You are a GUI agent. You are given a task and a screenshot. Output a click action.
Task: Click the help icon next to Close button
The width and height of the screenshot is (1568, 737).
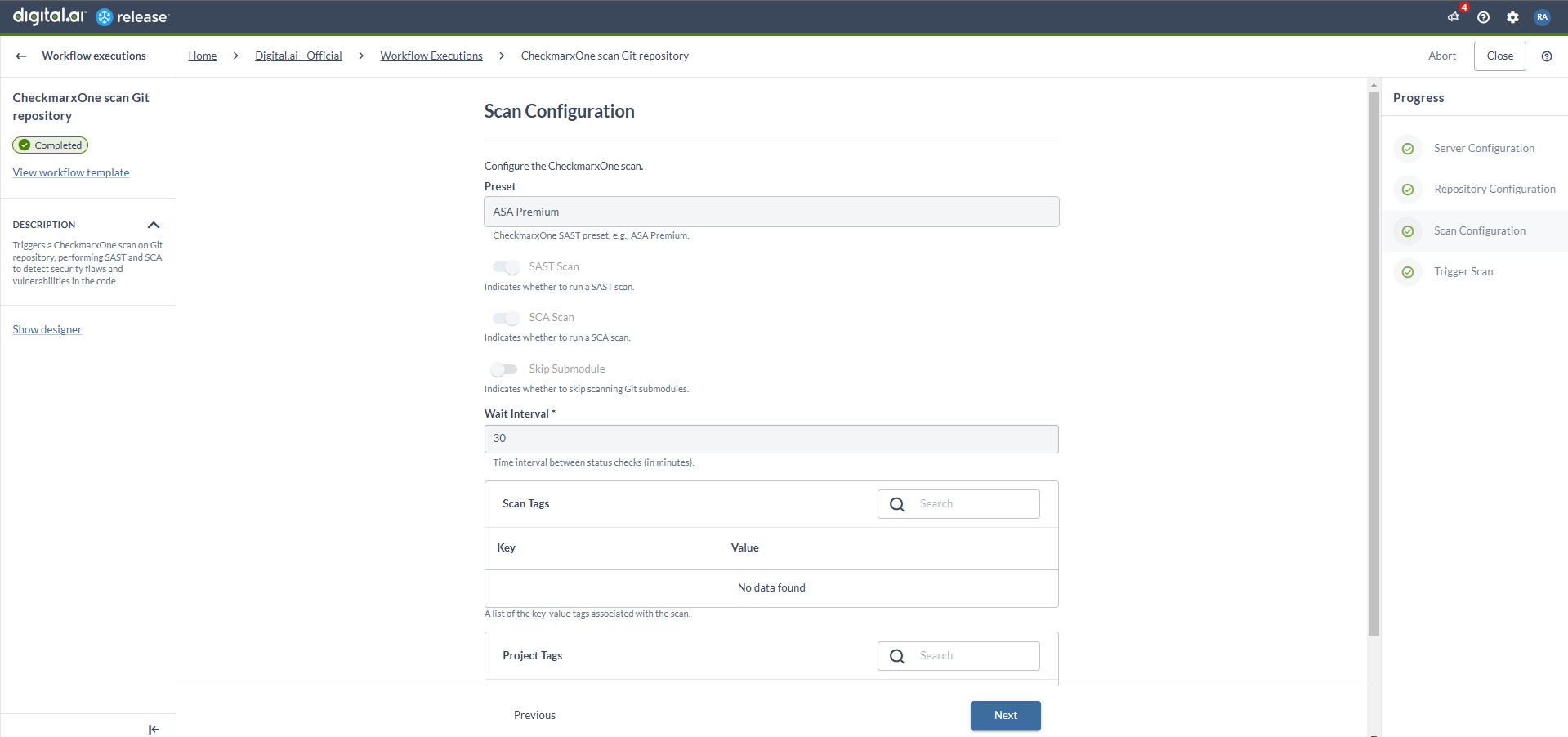[1547, 56]
